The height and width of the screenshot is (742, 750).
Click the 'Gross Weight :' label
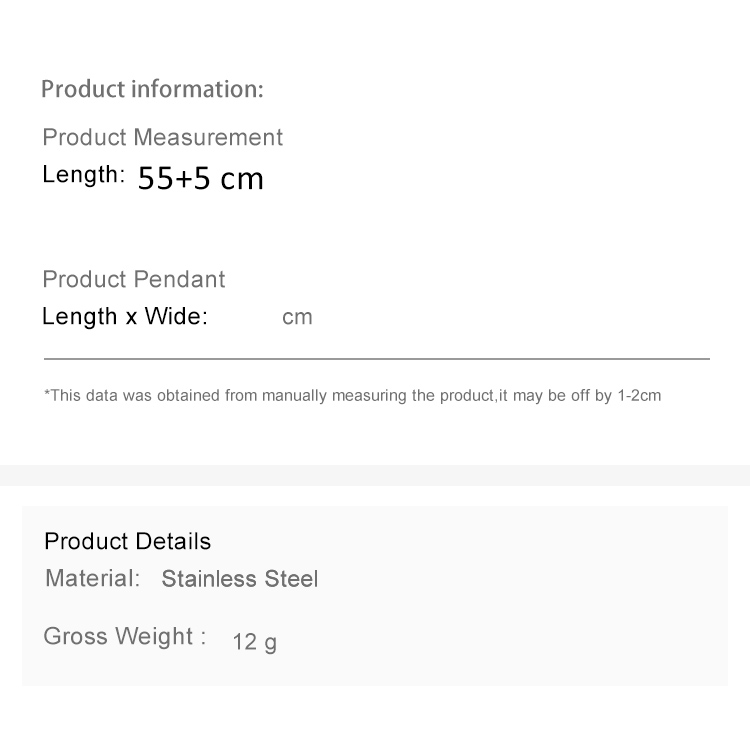(x=125, y=637)
